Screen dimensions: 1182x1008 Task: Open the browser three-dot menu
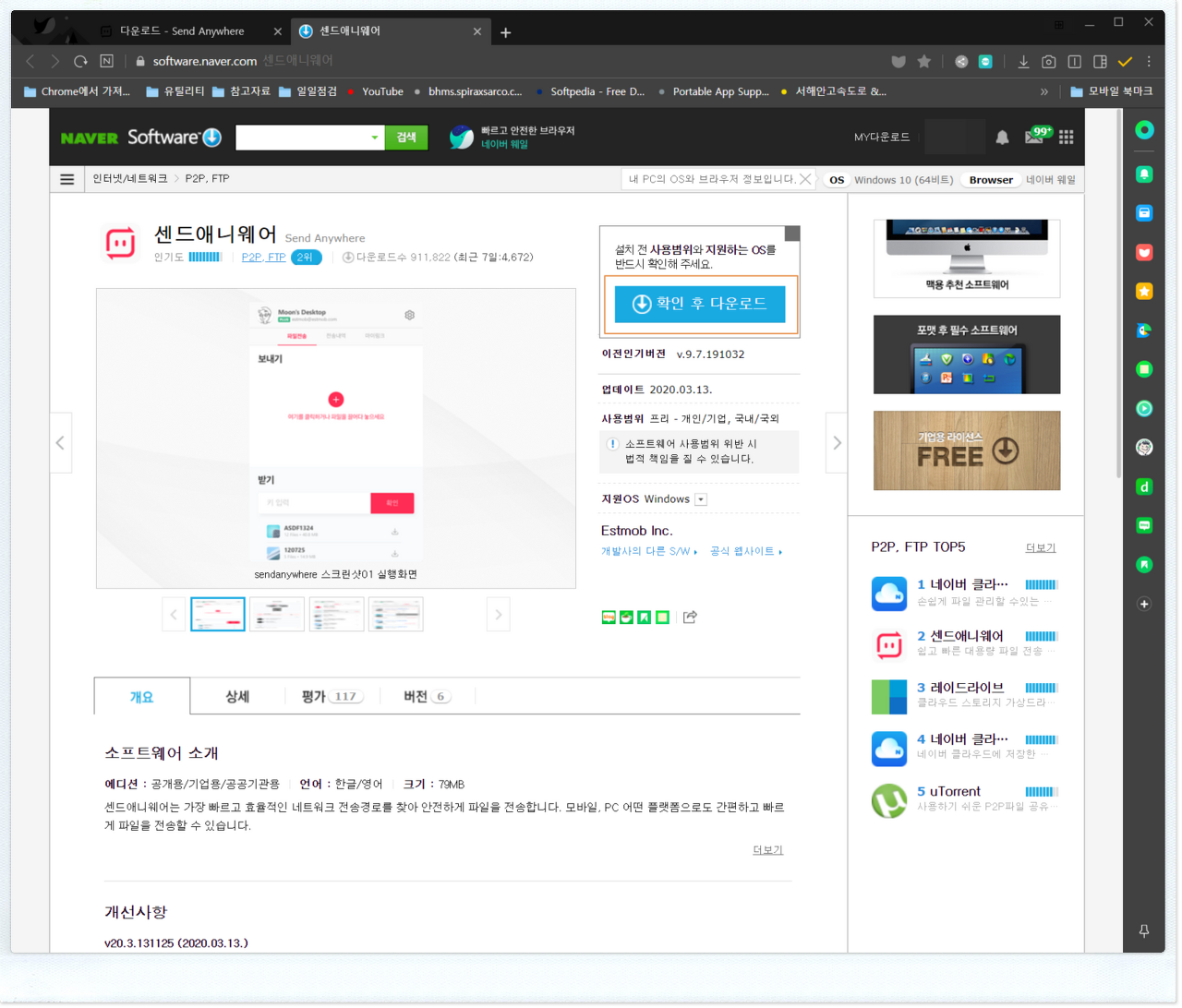pyautogui.click(x=1149, y=62)
